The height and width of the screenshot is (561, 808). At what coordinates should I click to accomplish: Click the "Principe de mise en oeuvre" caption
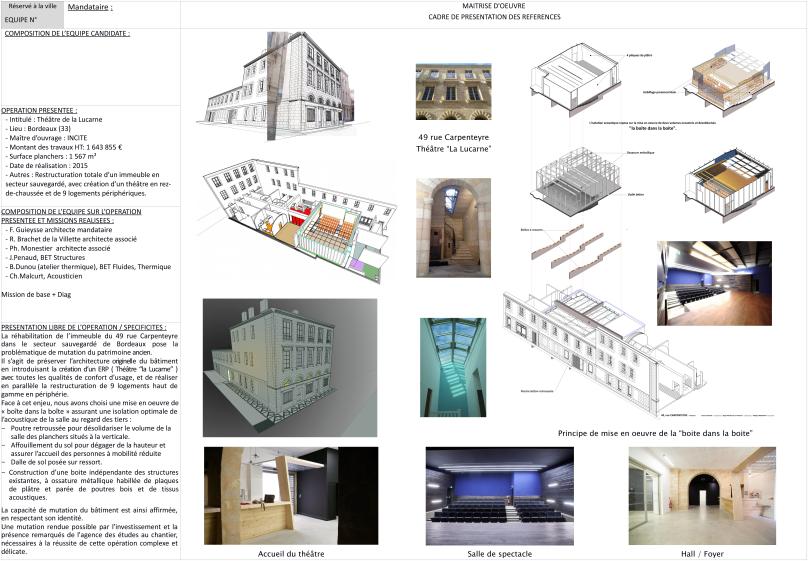point(655,432)
